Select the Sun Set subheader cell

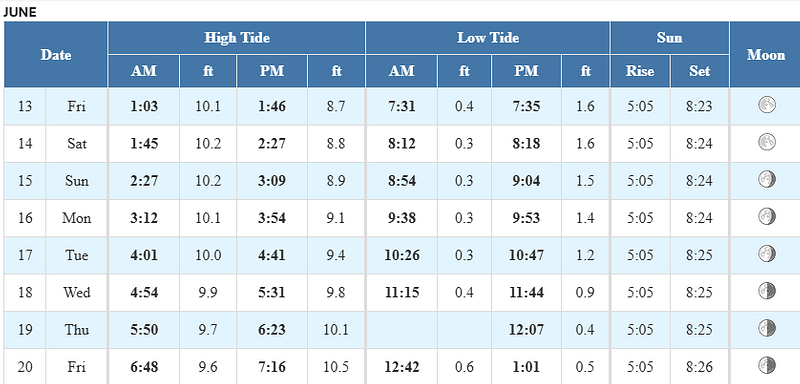(x=699, y=71)
